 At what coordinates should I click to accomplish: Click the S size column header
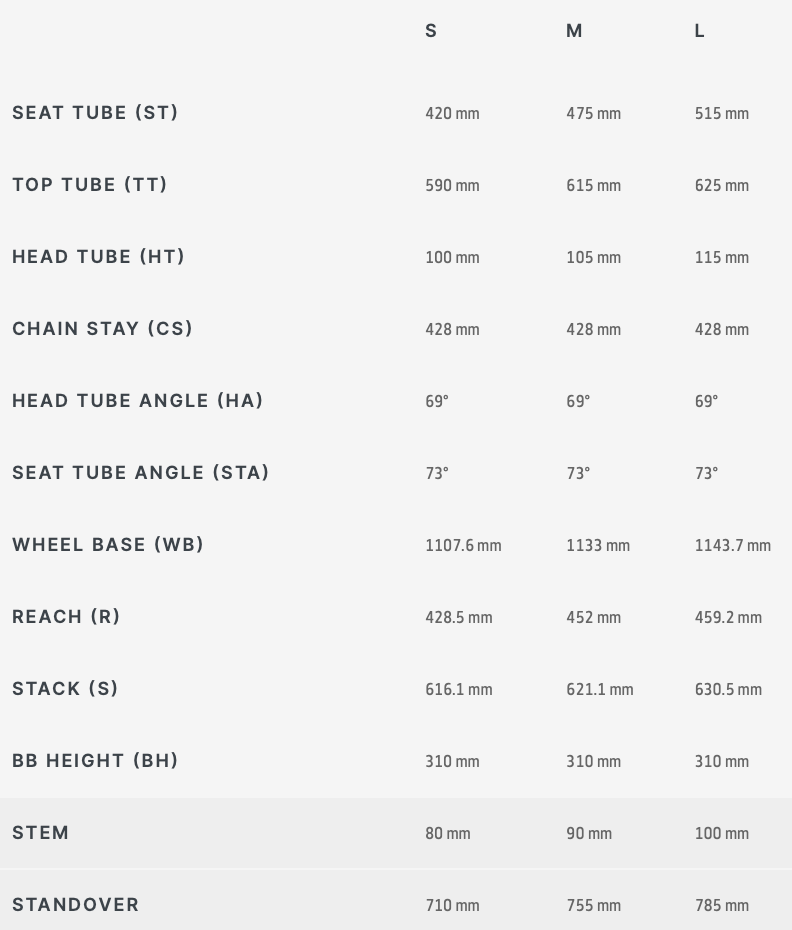[431, 31]
